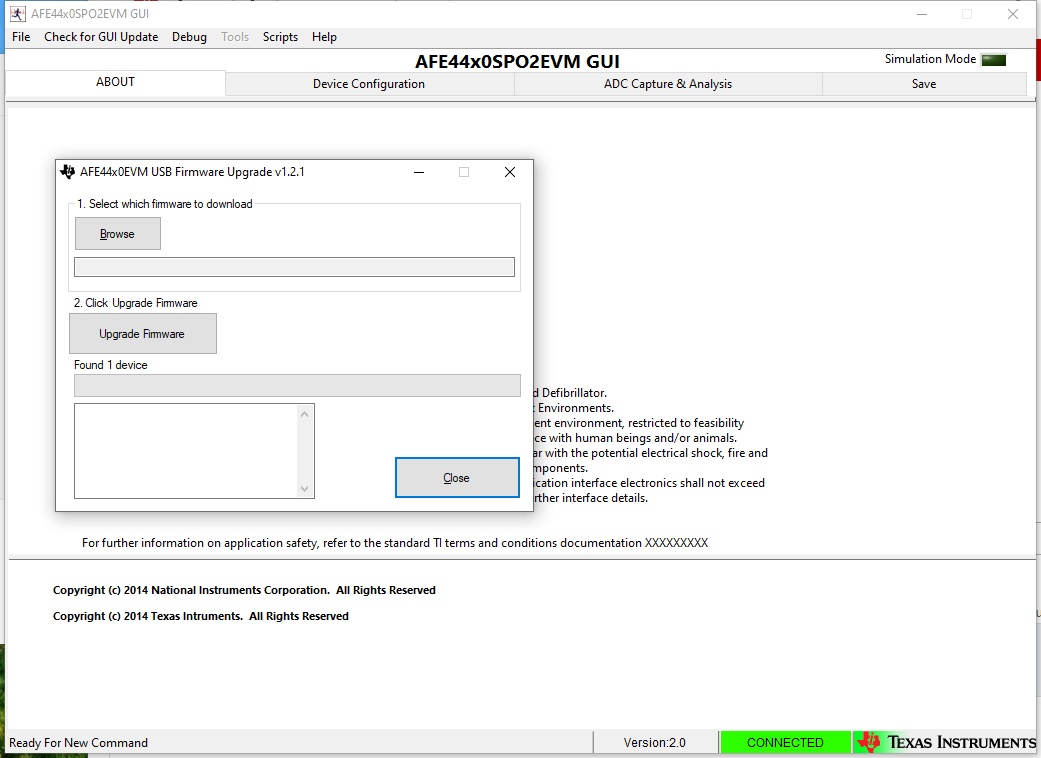
Task: Click the firmware upgrade progress bar
Action: point(297,386)
